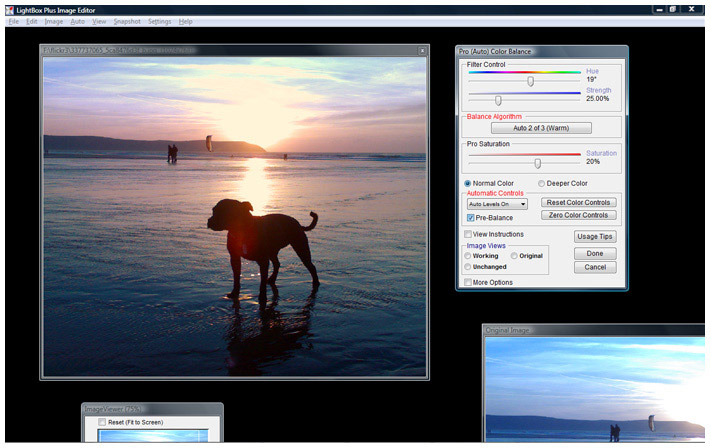The width and height of the screenshot is (710, 448).
Task: Click the Hue slider handle
Action: pos(530,81)
